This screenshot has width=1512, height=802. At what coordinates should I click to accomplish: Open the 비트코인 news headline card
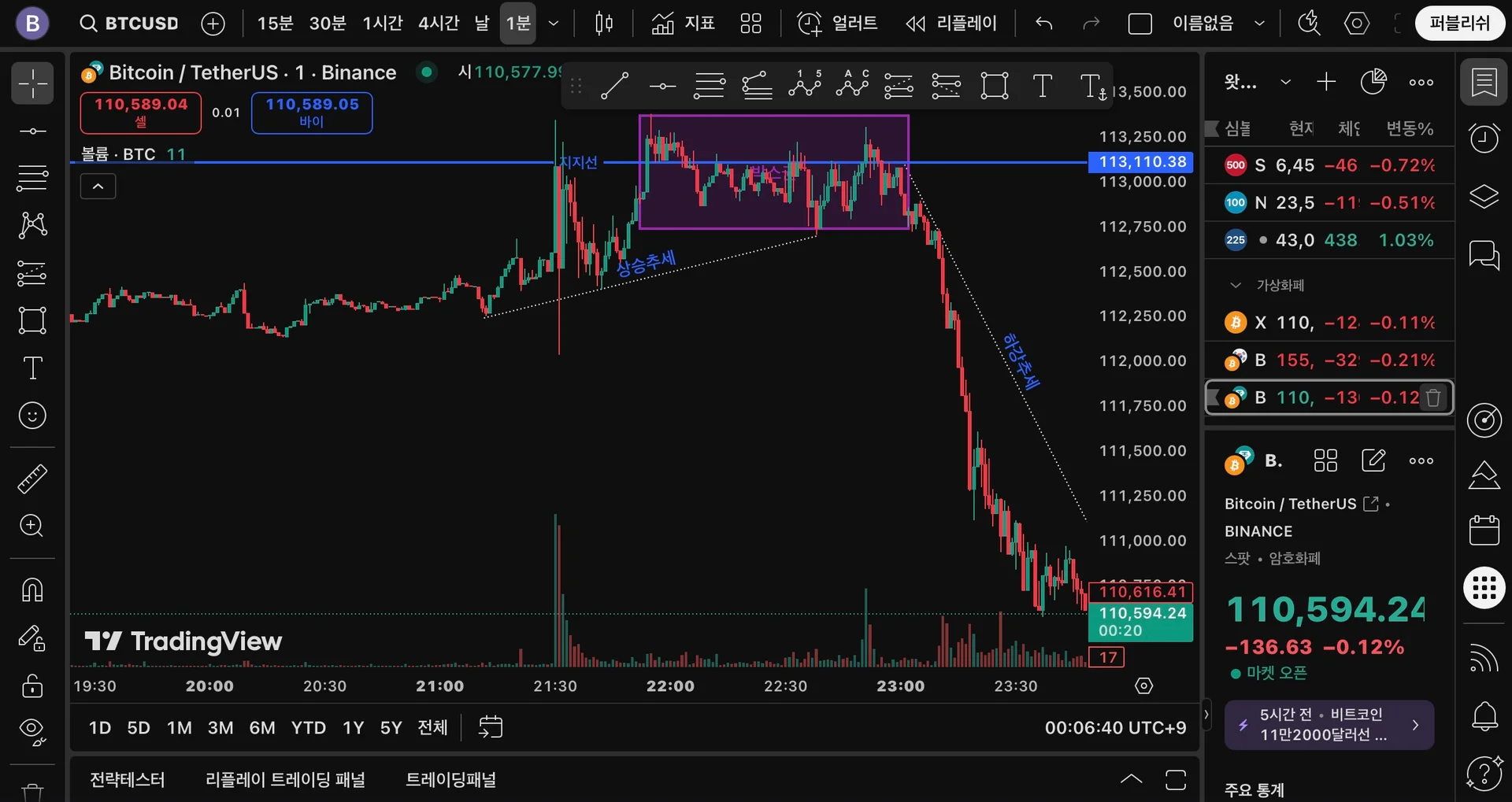click(x=1329, y=725)
